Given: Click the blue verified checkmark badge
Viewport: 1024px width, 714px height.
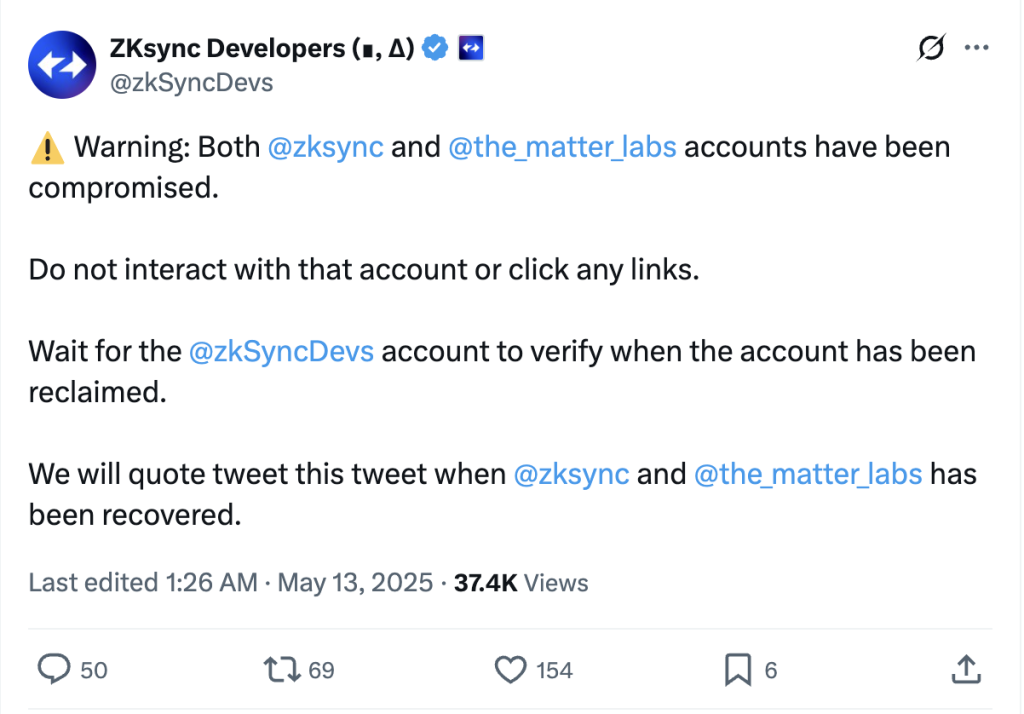Looking at the screenshot, I should pos(434,48).
